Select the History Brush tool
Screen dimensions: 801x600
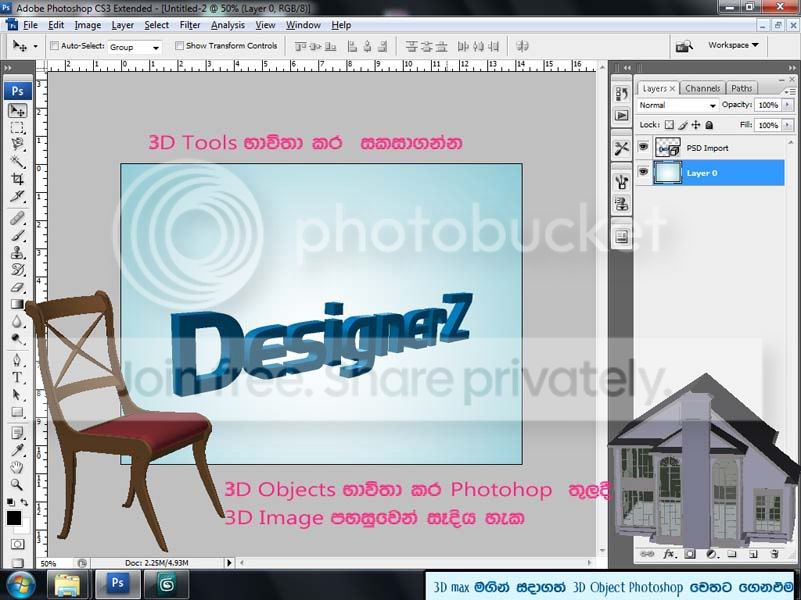coord(17,270)
